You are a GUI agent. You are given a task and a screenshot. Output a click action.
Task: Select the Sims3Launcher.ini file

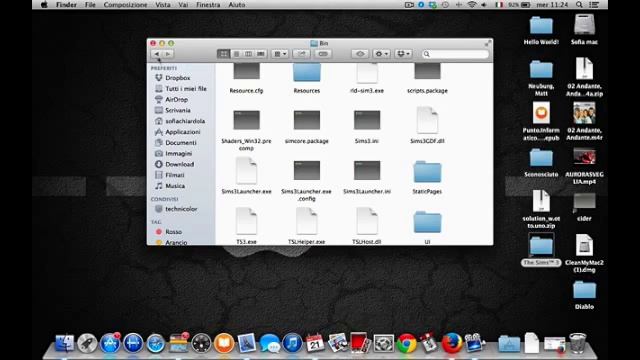click(x=367, y=171)
